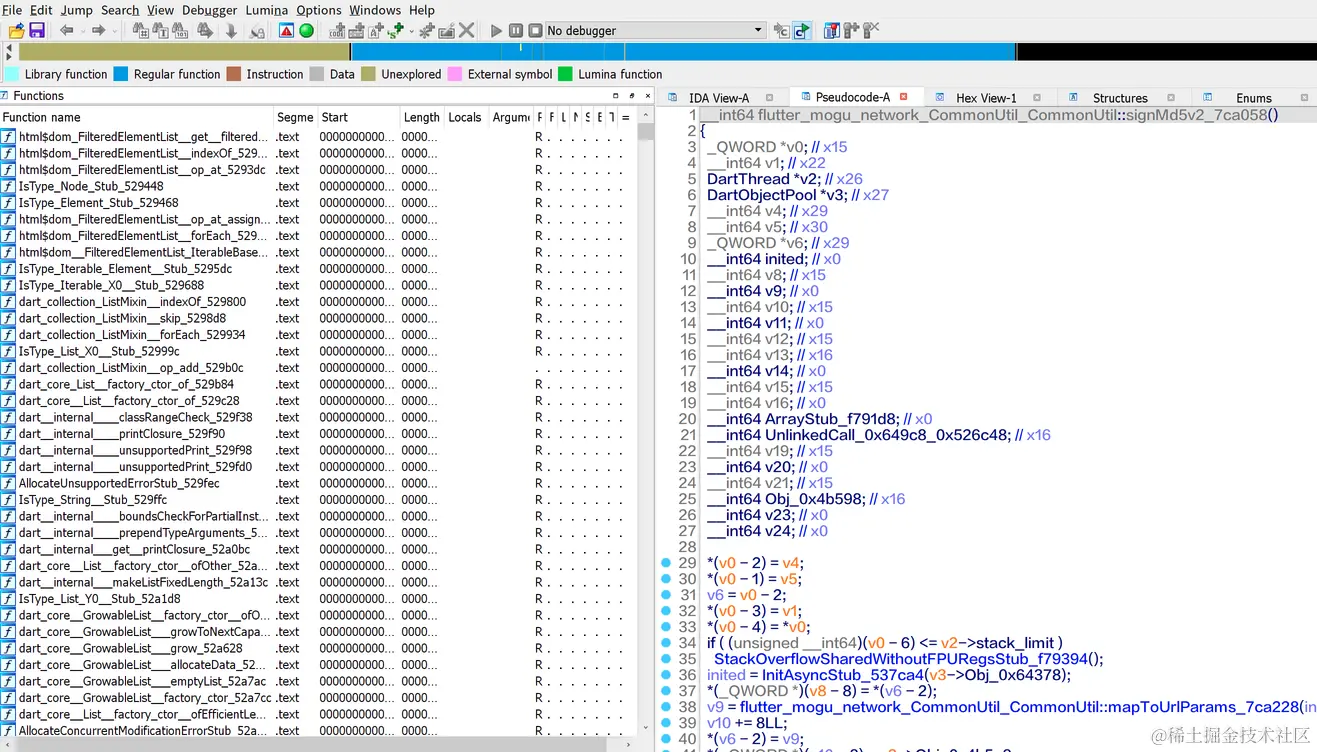Click the function icon beside dart_core_List__factory_ctor_of_529b84

[8, 384]
